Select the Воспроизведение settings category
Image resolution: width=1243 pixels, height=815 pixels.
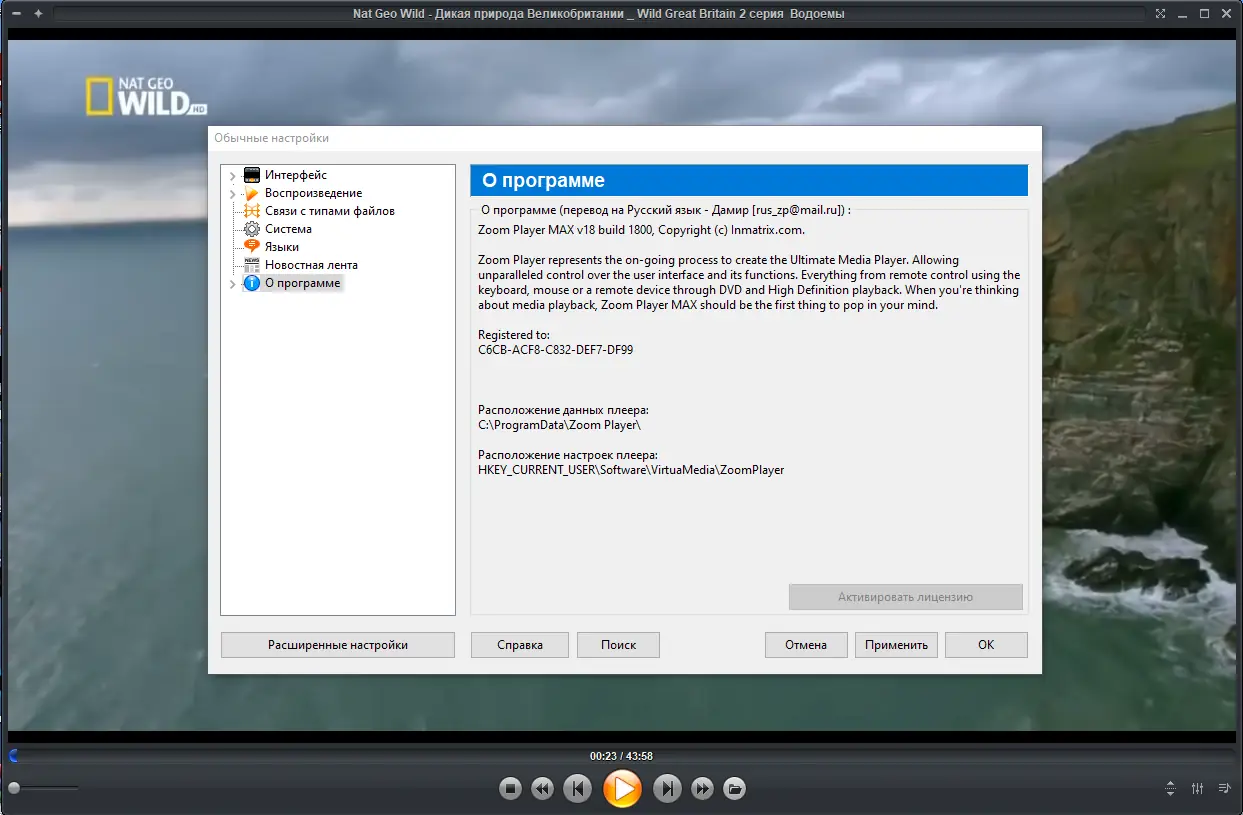point(313,193)
